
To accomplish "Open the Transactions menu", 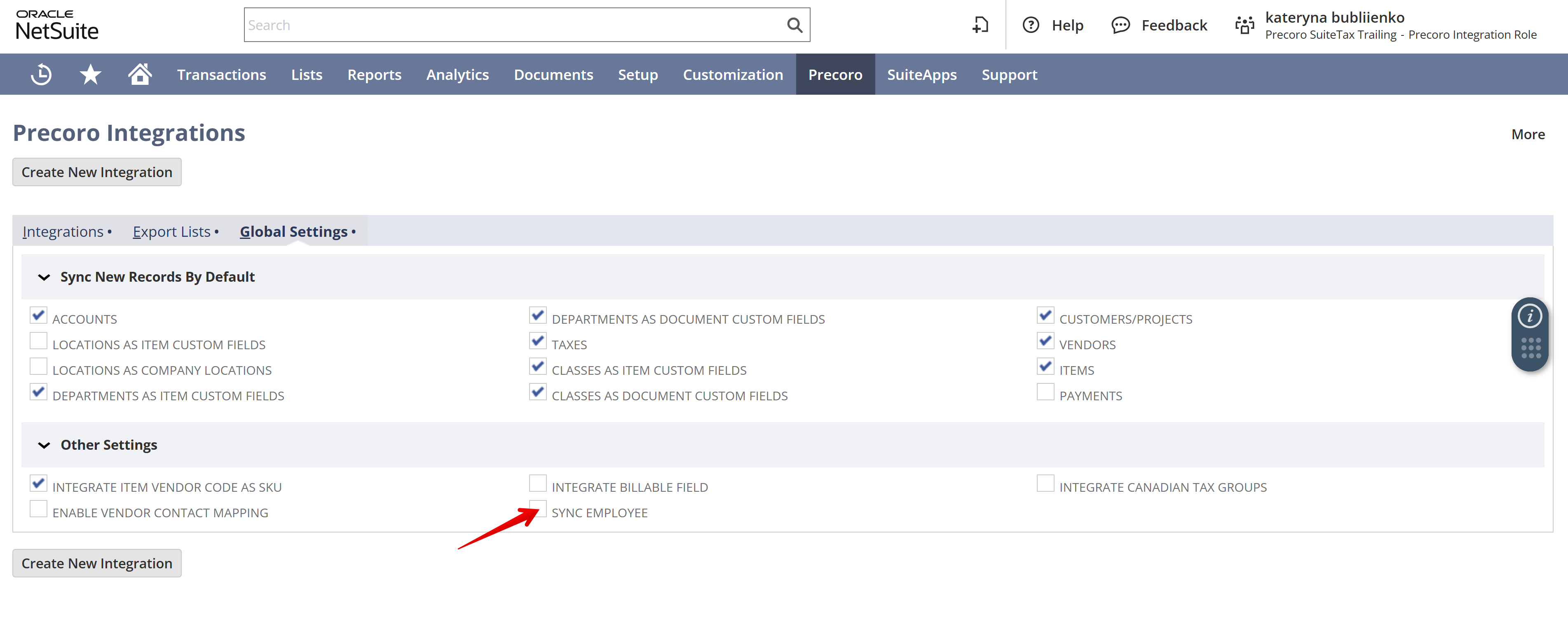I will tap(222, 74).
